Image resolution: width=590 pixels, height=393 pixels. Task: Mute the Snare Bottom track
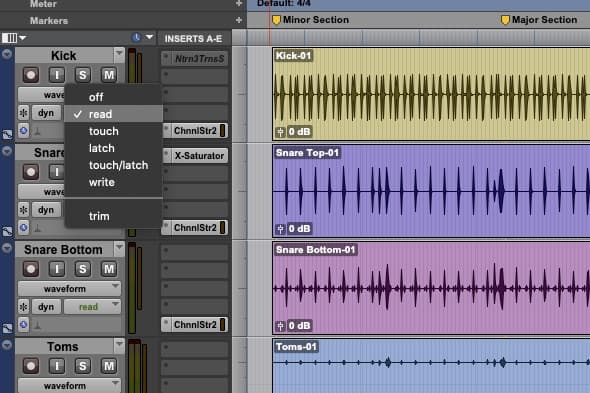coord(109,269)
